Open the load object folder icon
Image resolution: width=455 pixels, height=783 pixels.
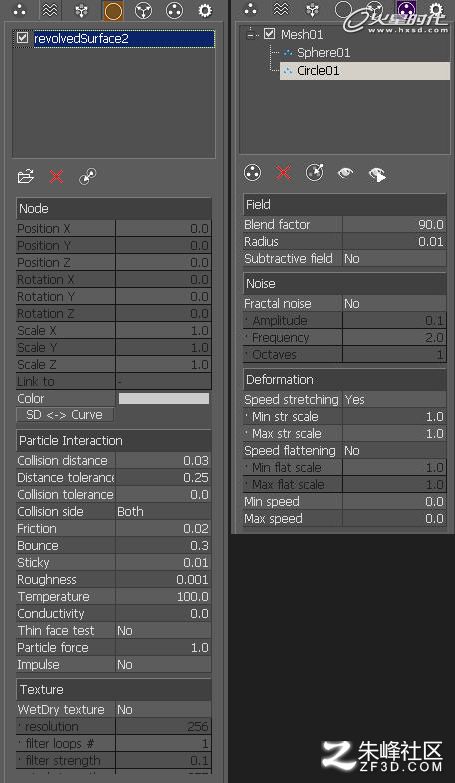pos(25,176)
